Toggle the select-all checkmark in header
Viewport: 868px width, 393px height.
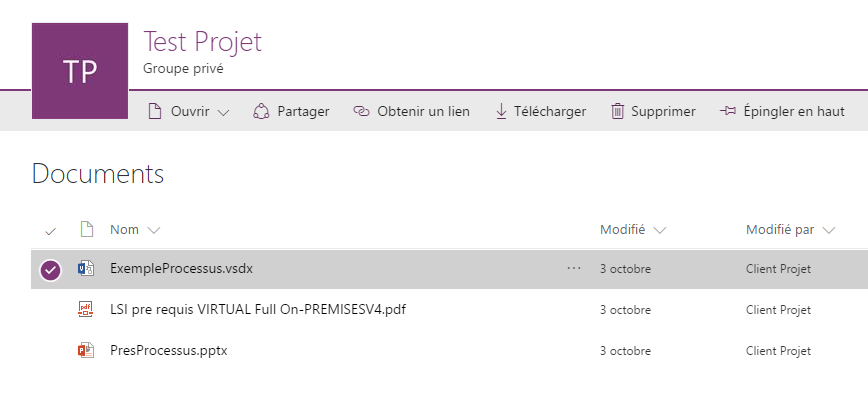click(50, 231)
